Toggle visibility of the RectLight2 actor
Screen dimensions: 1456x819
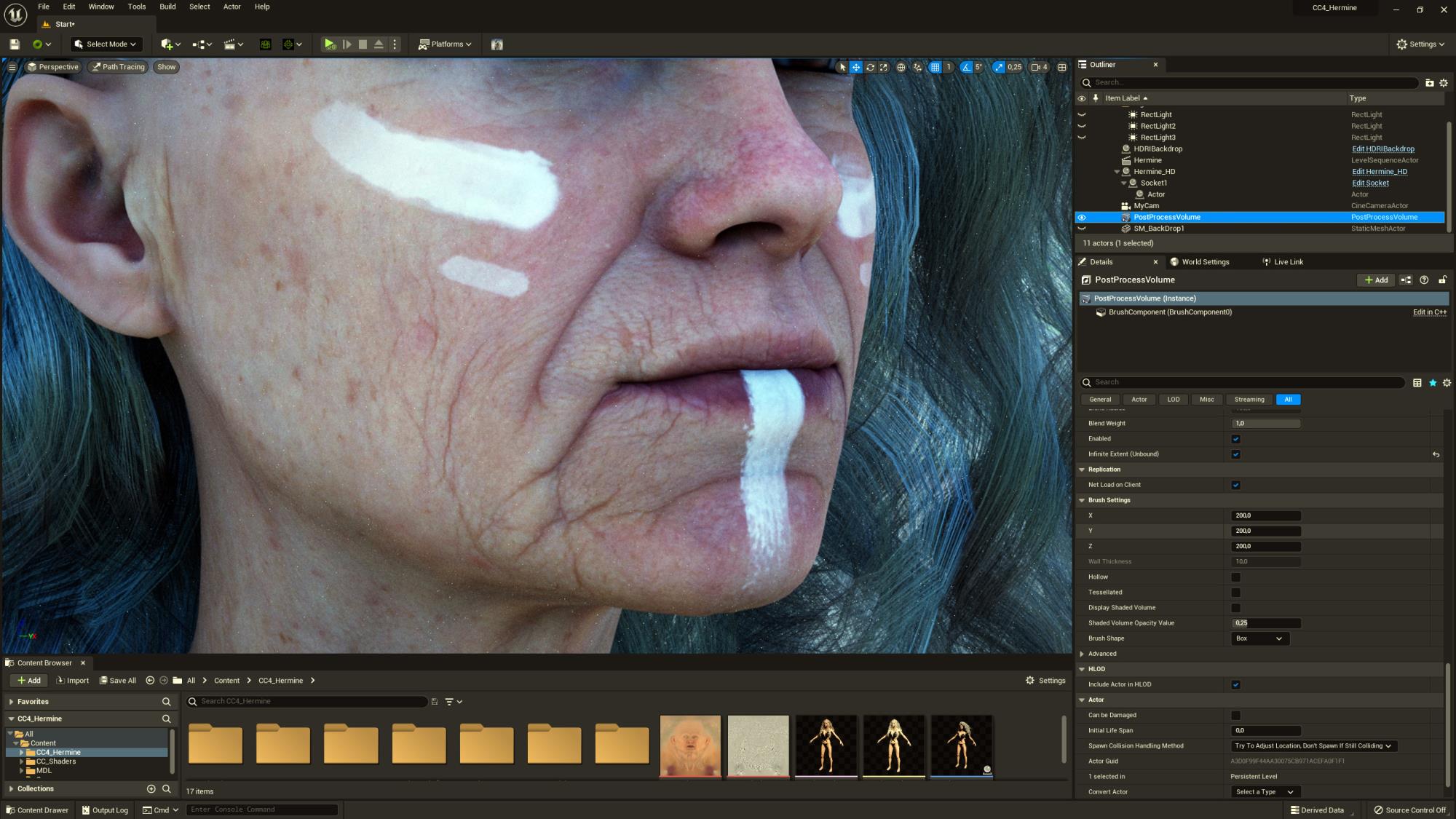click(1082, 127)
